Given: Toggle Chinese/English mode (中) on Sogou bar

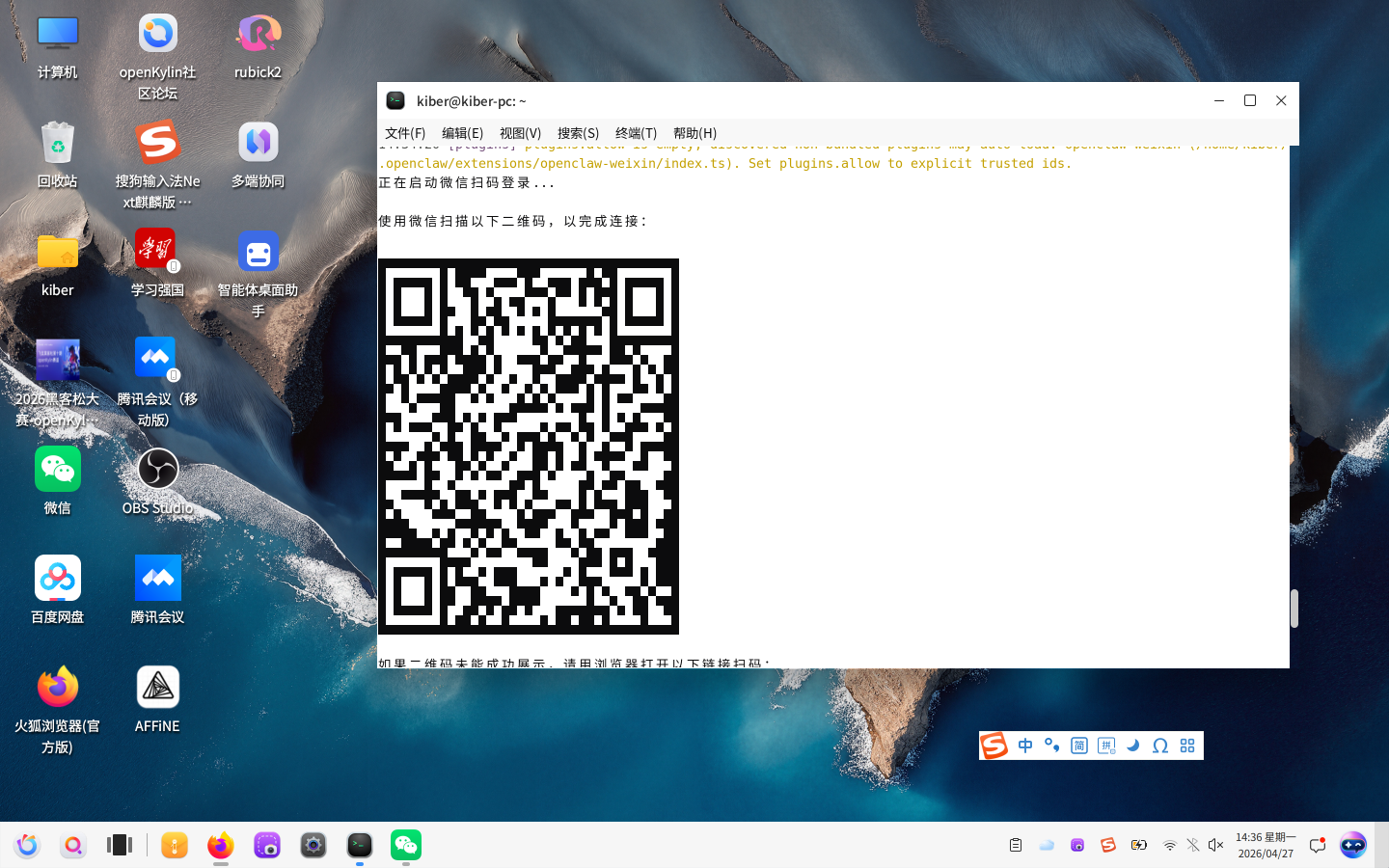Looking at the screenshot, I should pos(1025,746).
